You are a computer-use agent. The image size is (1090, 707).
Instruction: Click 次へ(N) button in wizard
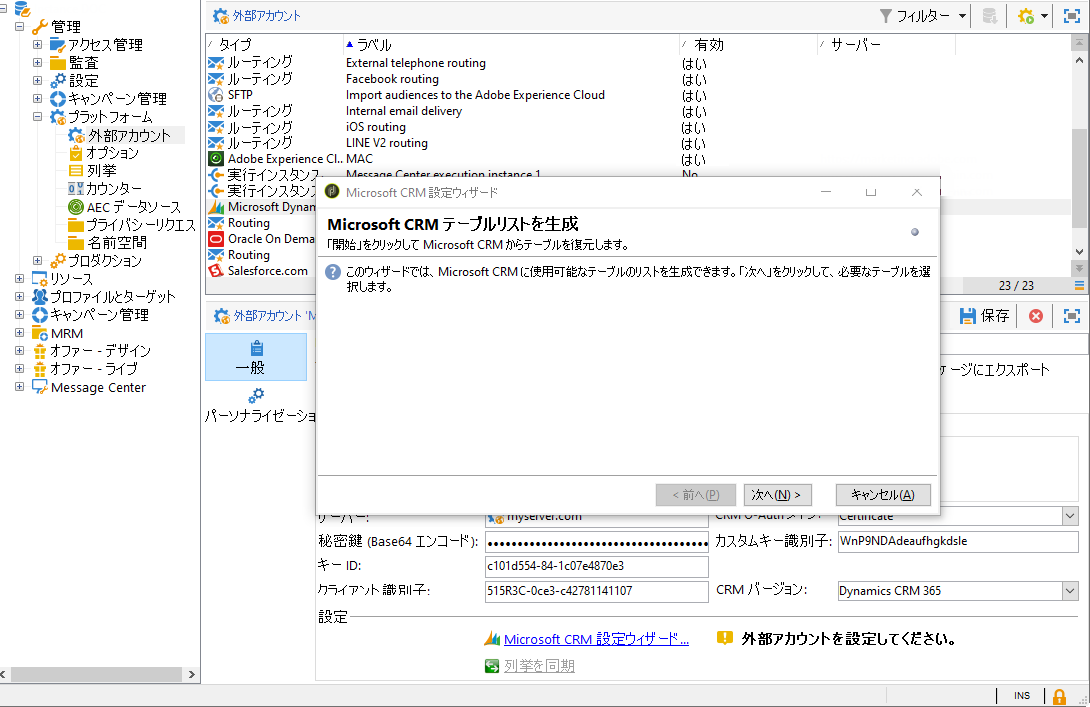tap(777, 495)
